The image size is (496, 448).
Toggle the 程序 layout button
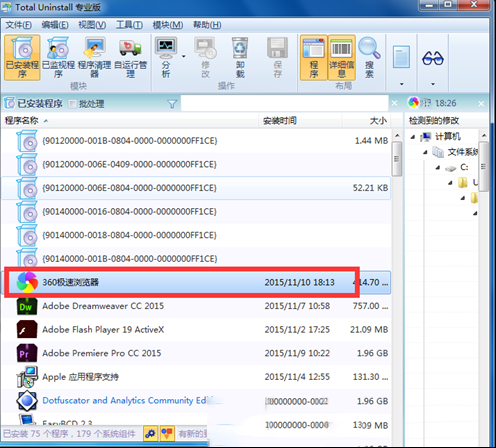314,58
